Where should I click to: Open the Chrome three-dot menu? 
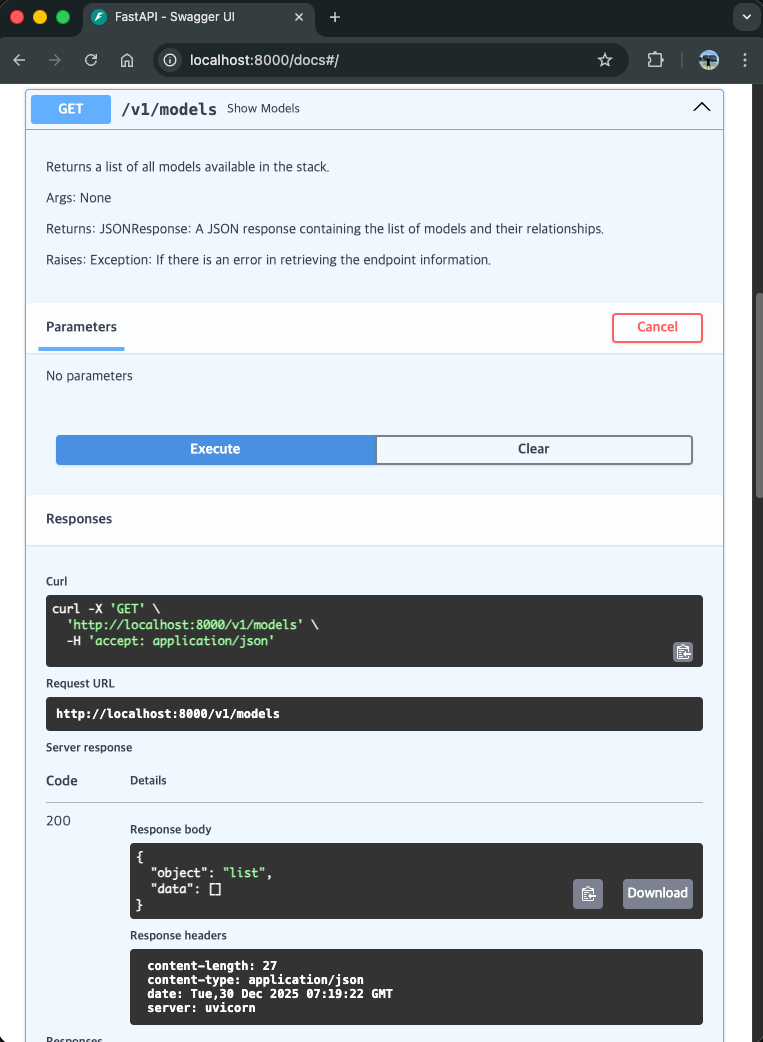click(744, 60)
